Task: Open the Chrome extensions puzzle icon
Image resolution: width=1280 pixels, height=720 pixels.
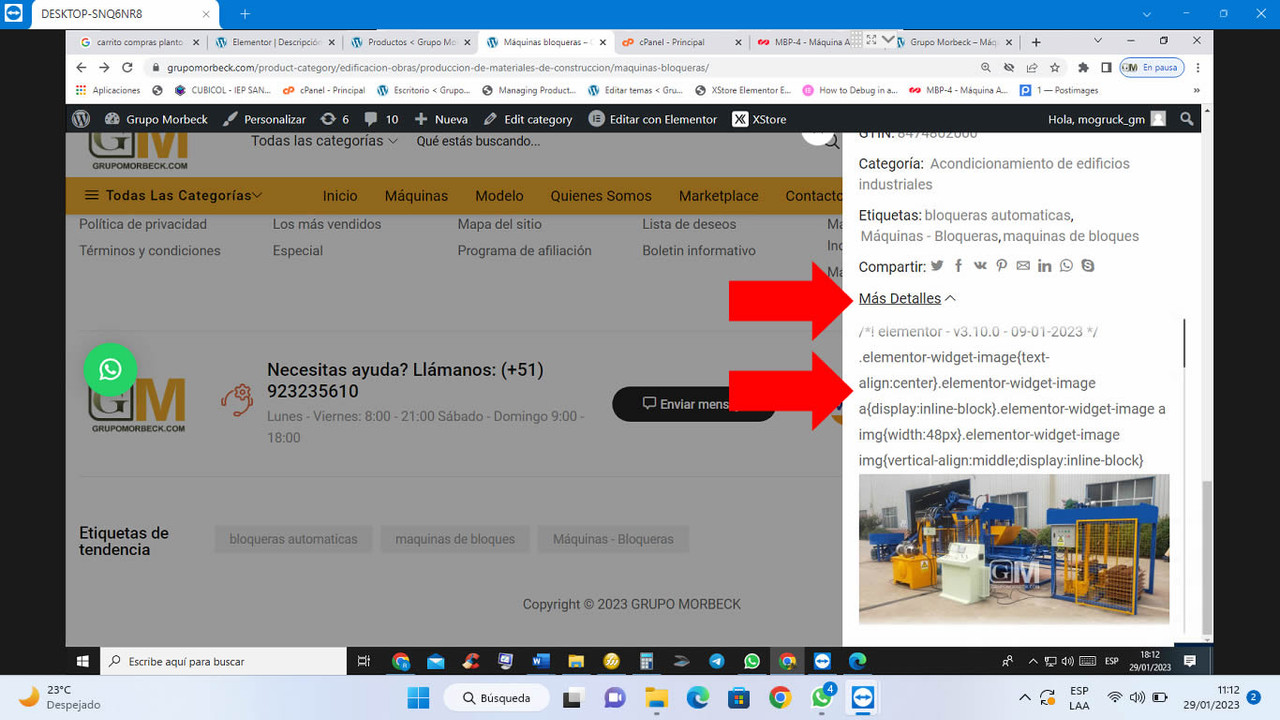Action: (x=1083, y=67)
